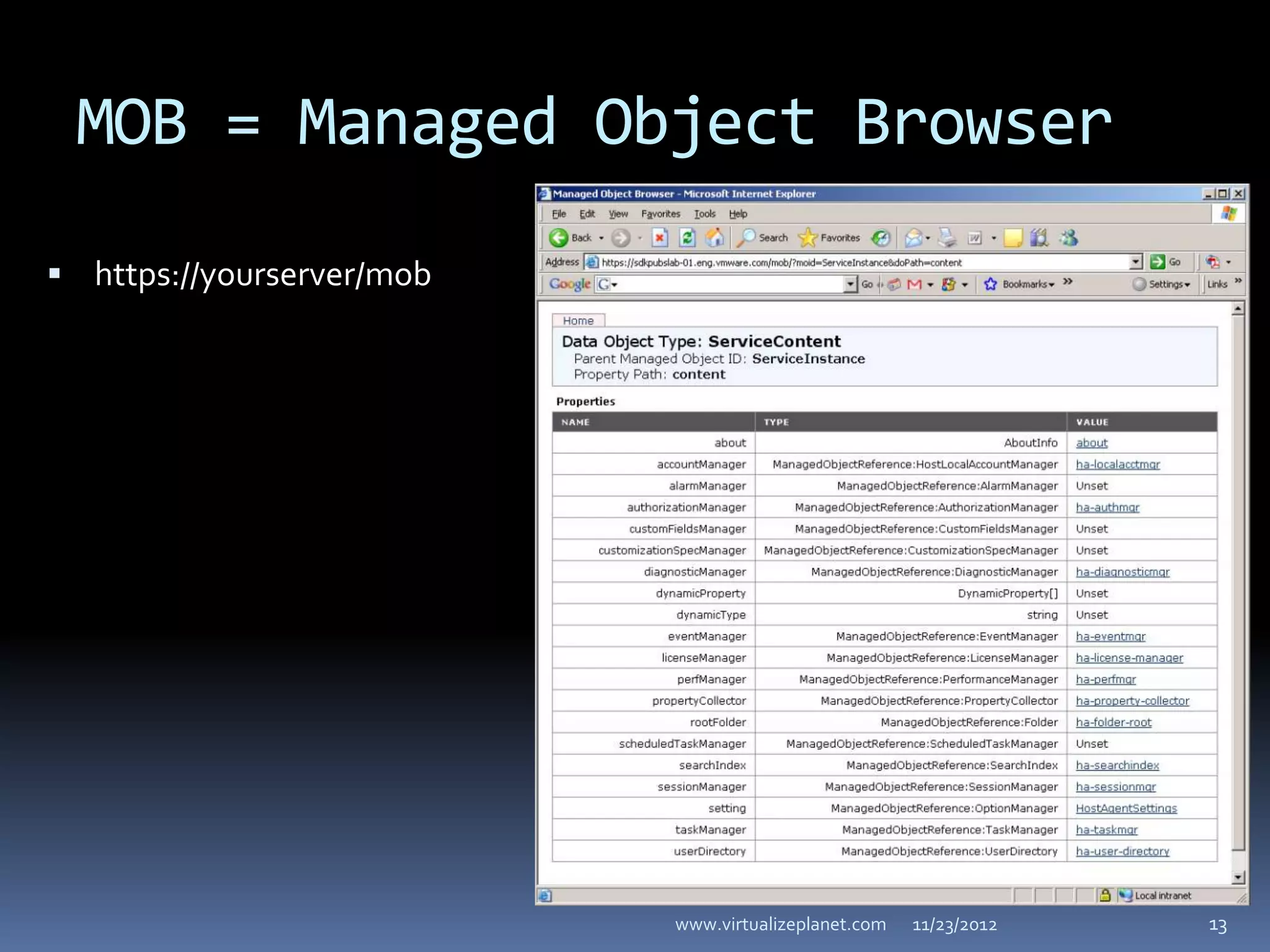Follow the about value link
This screenshot has width=1270, height=952.
click(1091, 443)
